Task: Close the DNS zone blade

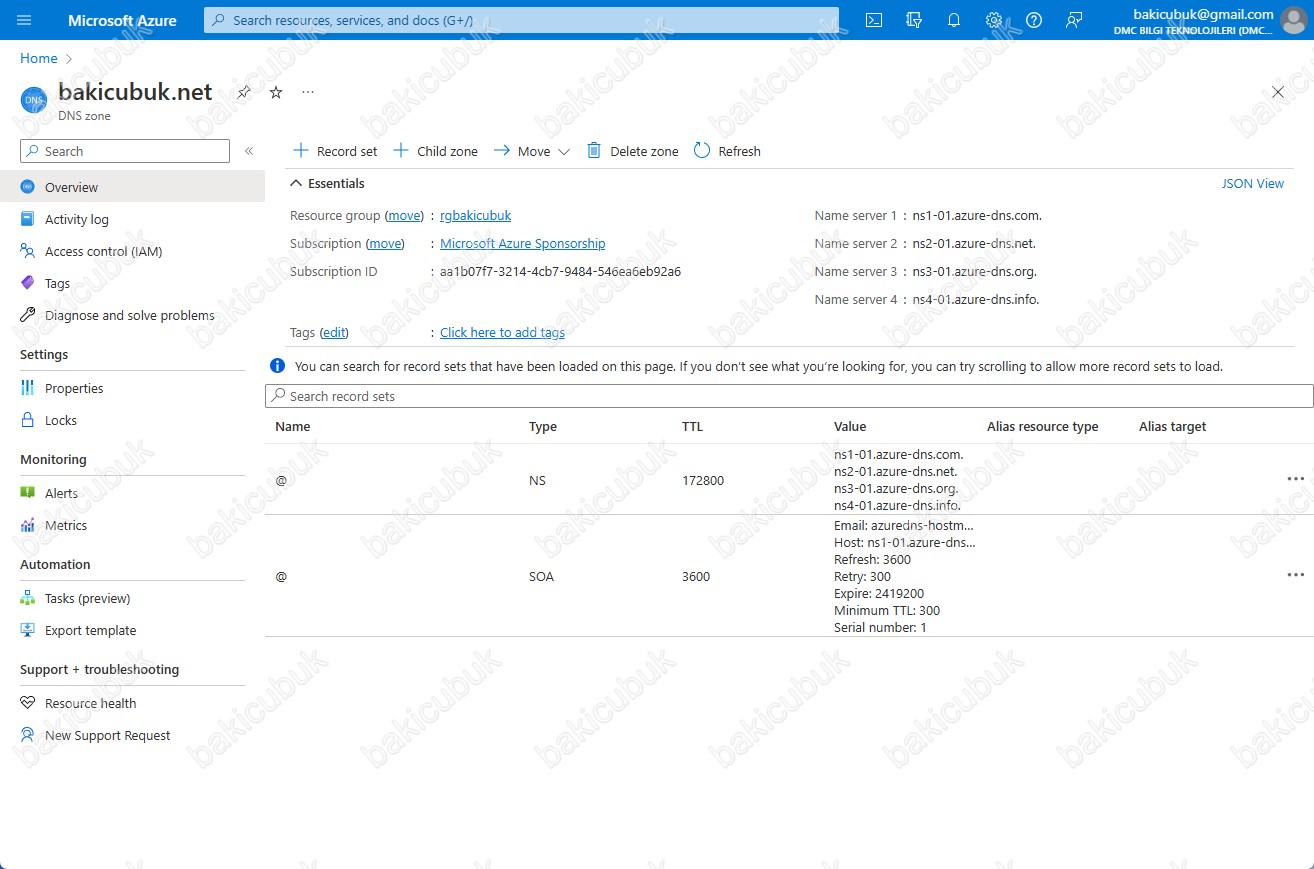Action: (1278, 92)
